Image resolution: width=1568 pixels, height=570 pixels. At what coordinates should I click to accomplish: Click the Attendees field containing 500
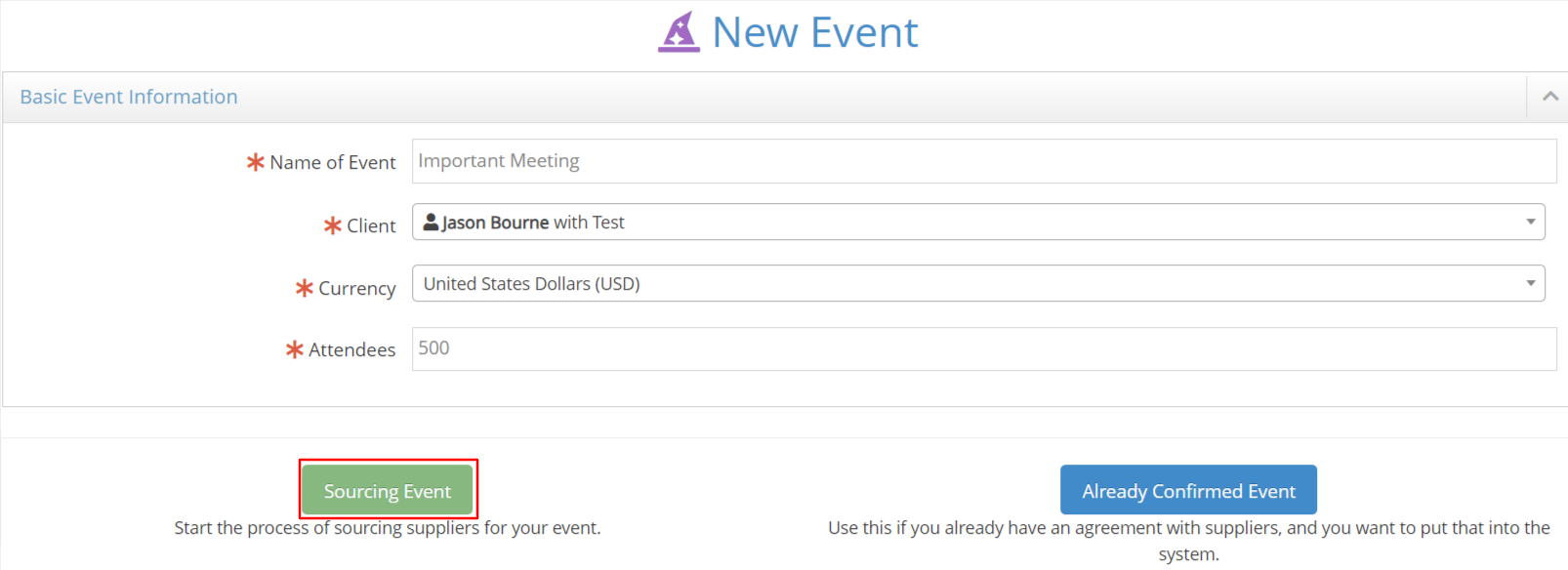984,348
